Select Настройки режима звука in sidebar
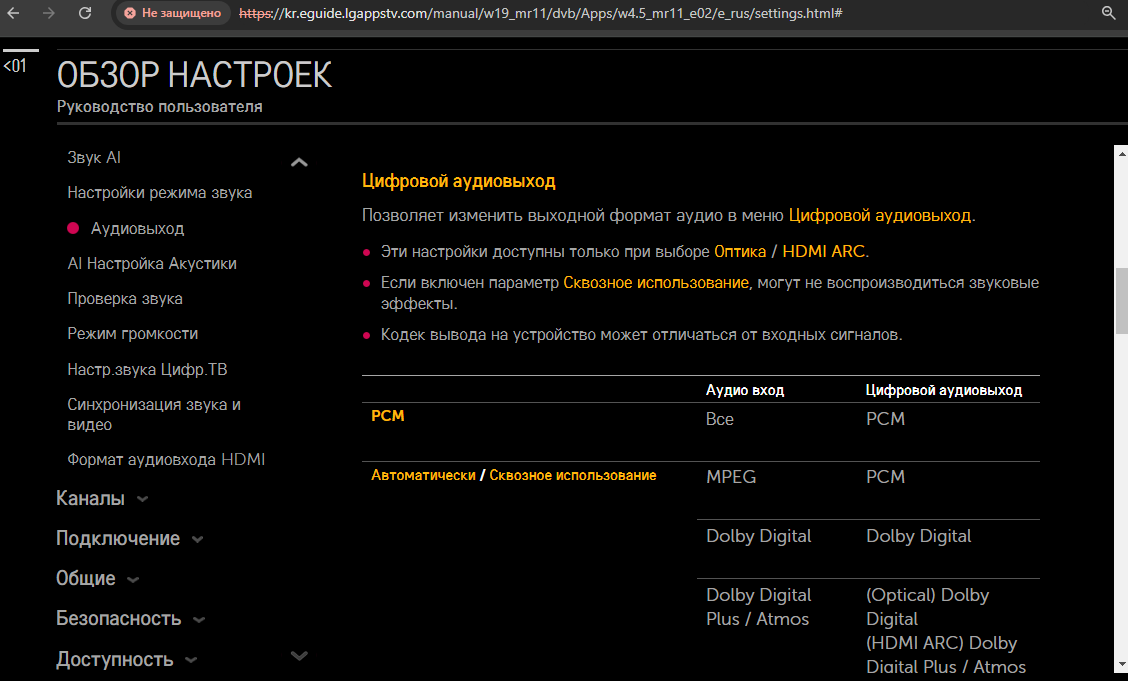The height and width of the screenshot is (681, 1128). pos(159,193)
